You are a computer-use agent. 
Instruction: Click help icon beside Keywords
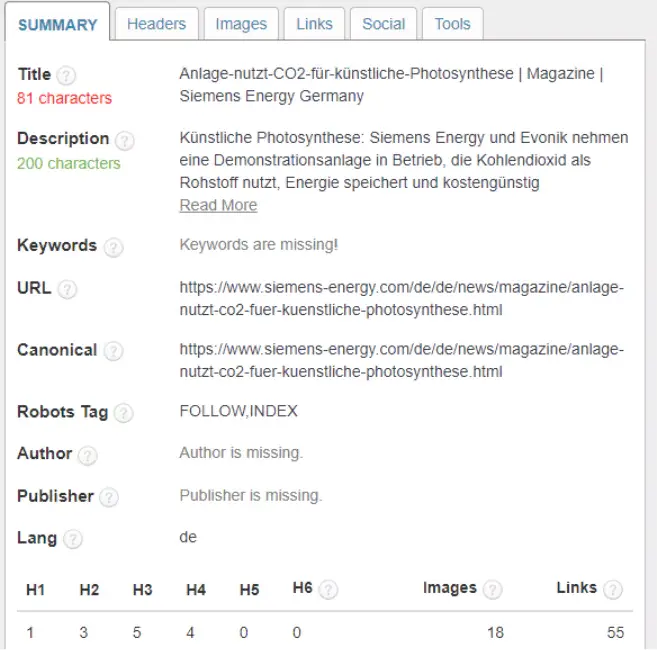pos(113,247)
